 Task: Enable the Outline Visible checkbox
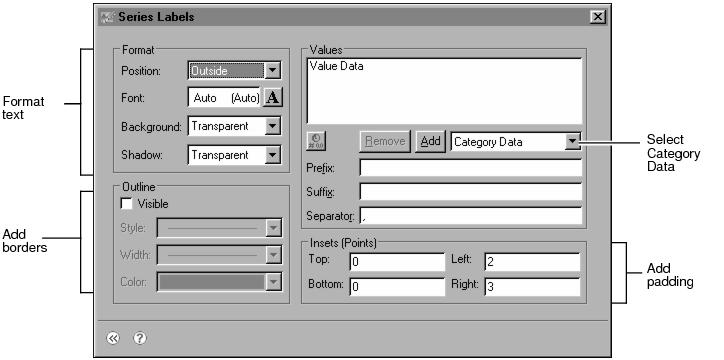point(126,204)
